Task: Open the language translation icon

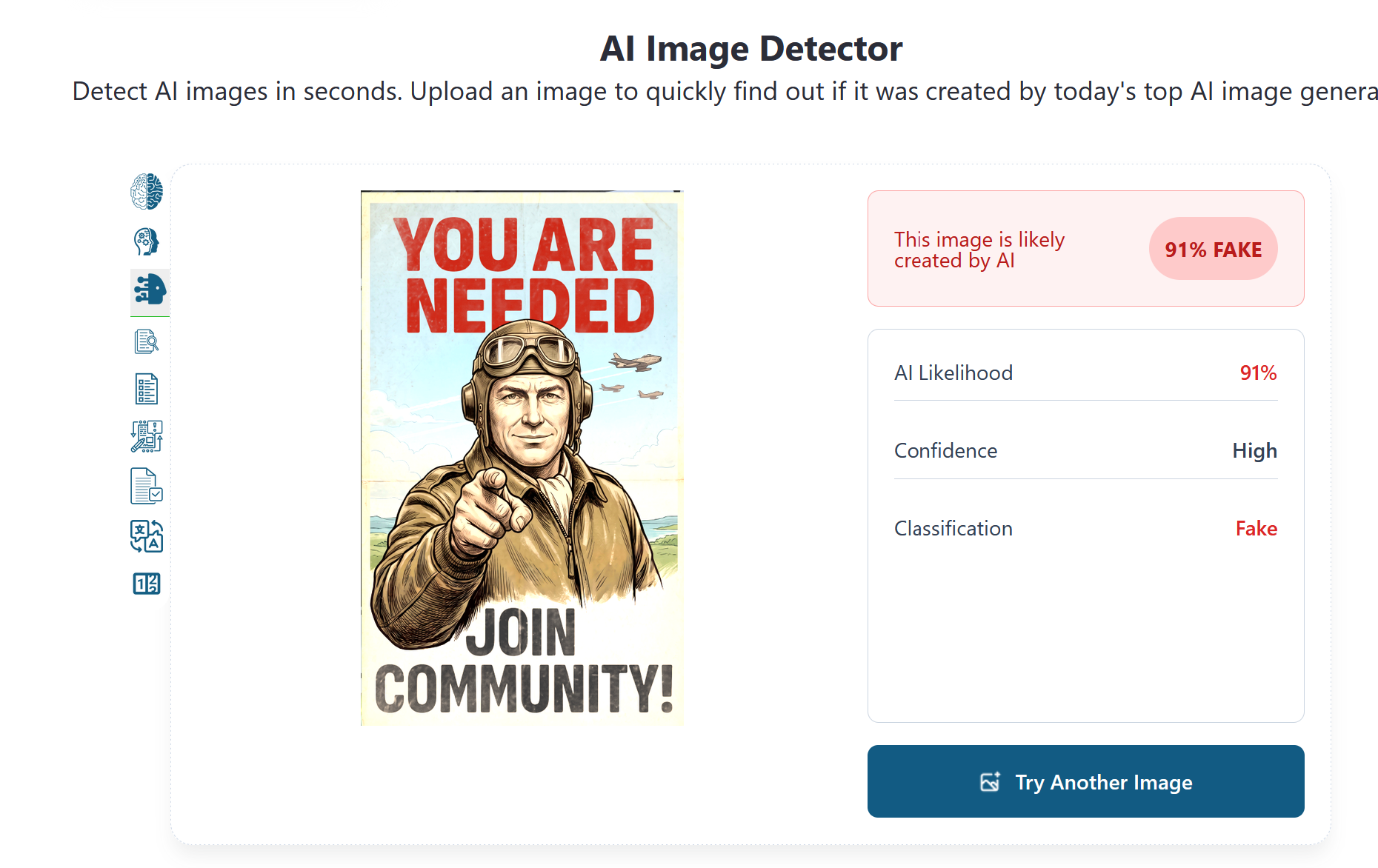Action: 147,536
